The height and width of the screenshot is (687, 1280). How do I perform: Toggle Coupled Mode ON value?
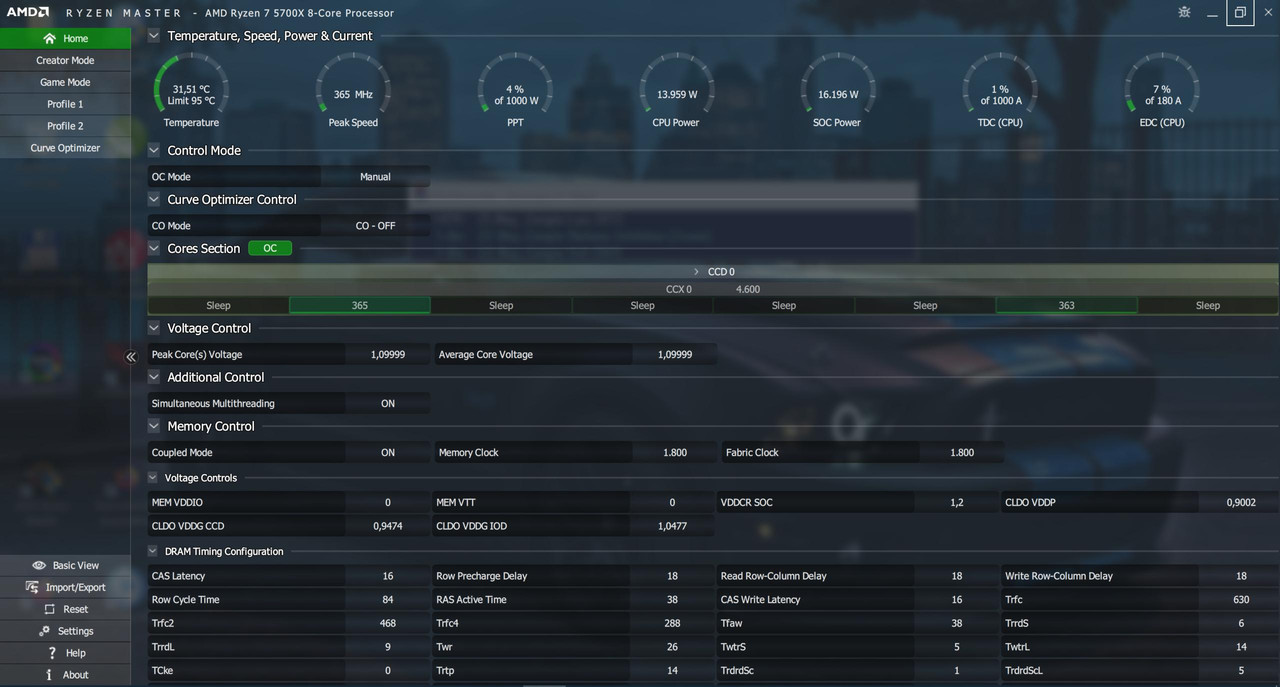pos(388,453)
